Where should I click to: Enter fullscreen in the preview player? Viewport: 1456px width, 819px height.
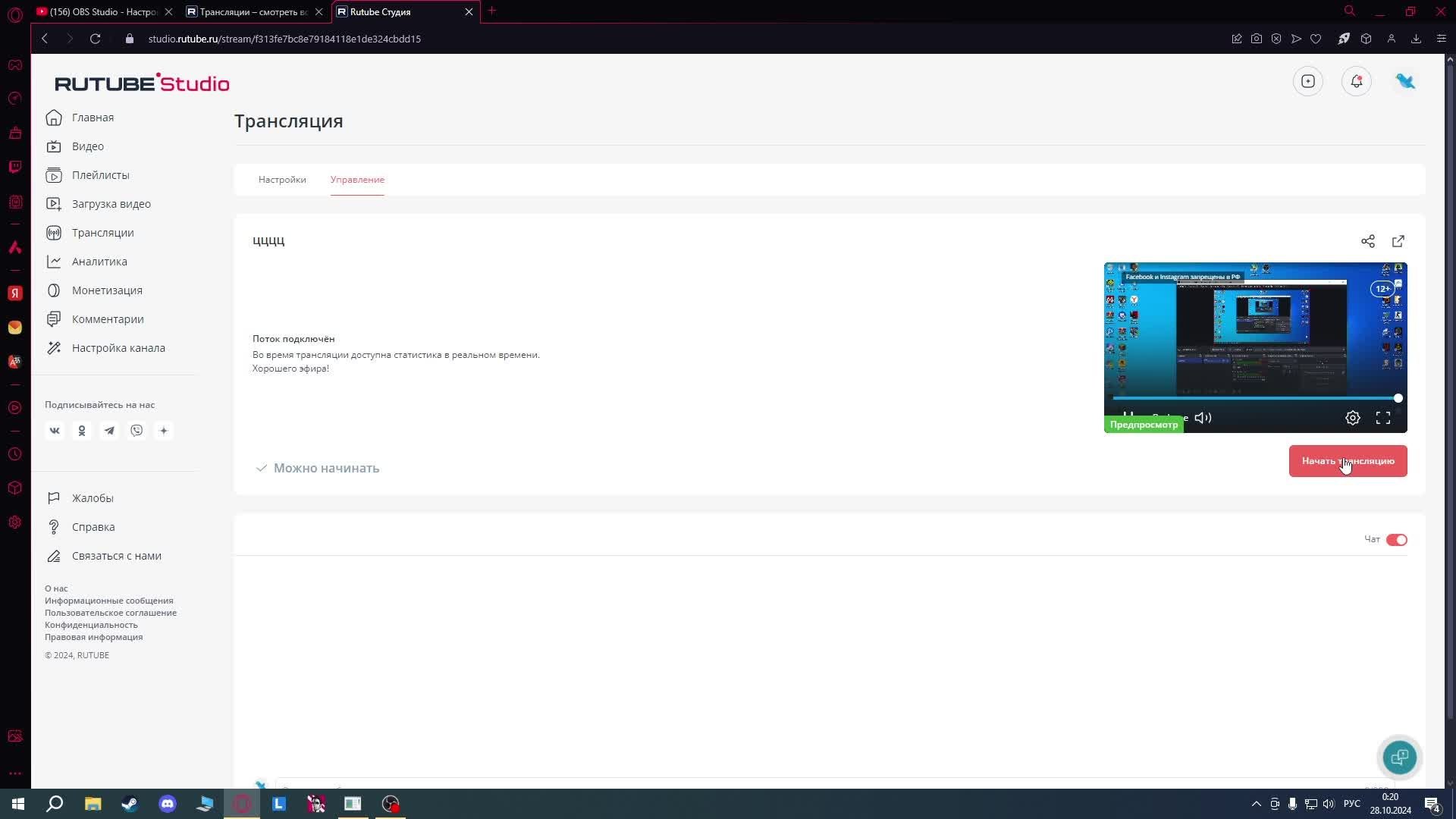pos(1382,418)
